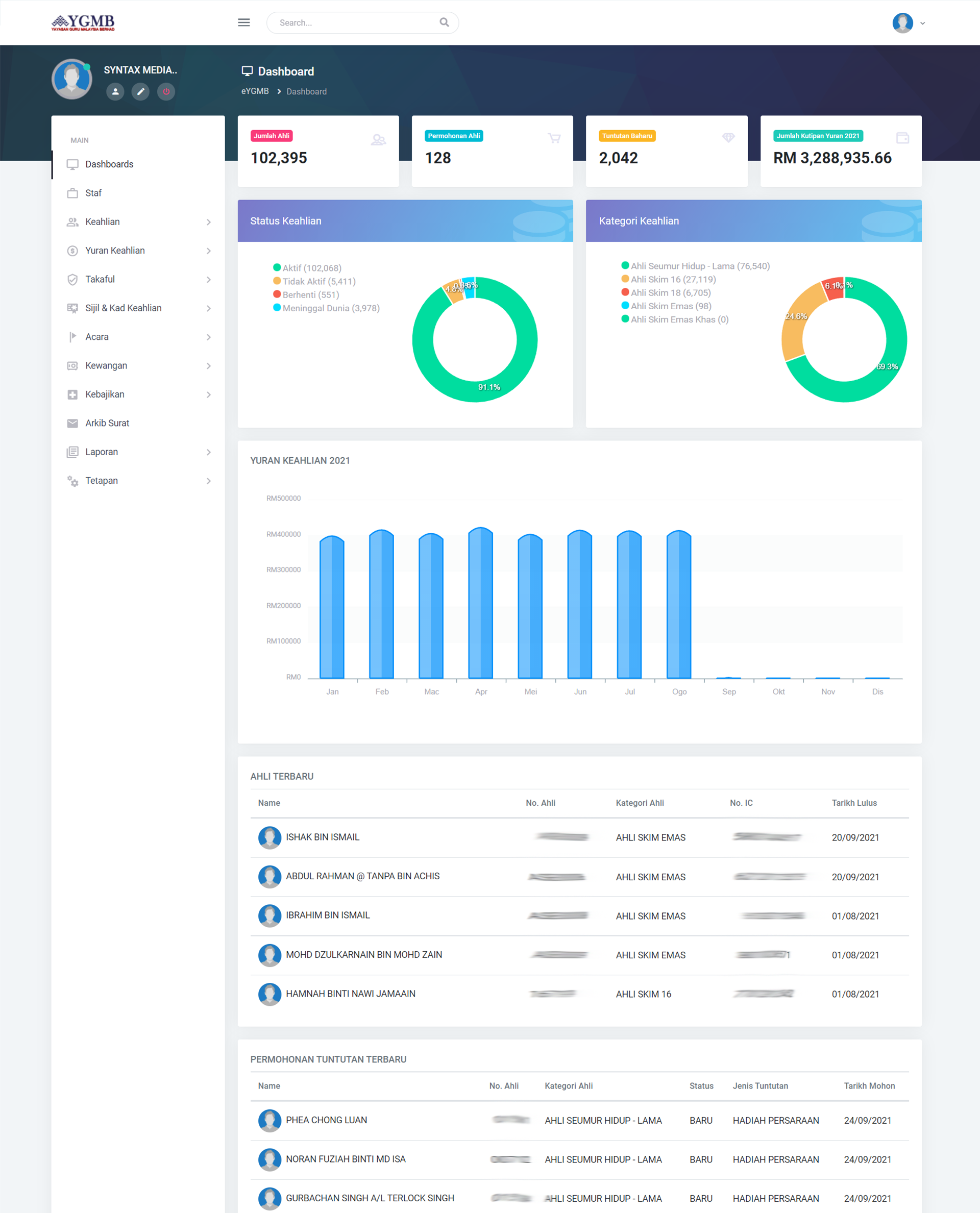Screen dimensions: 980x1213
Task: Expand the Laporan submenu chevron
Action: [x=208, y=453]
